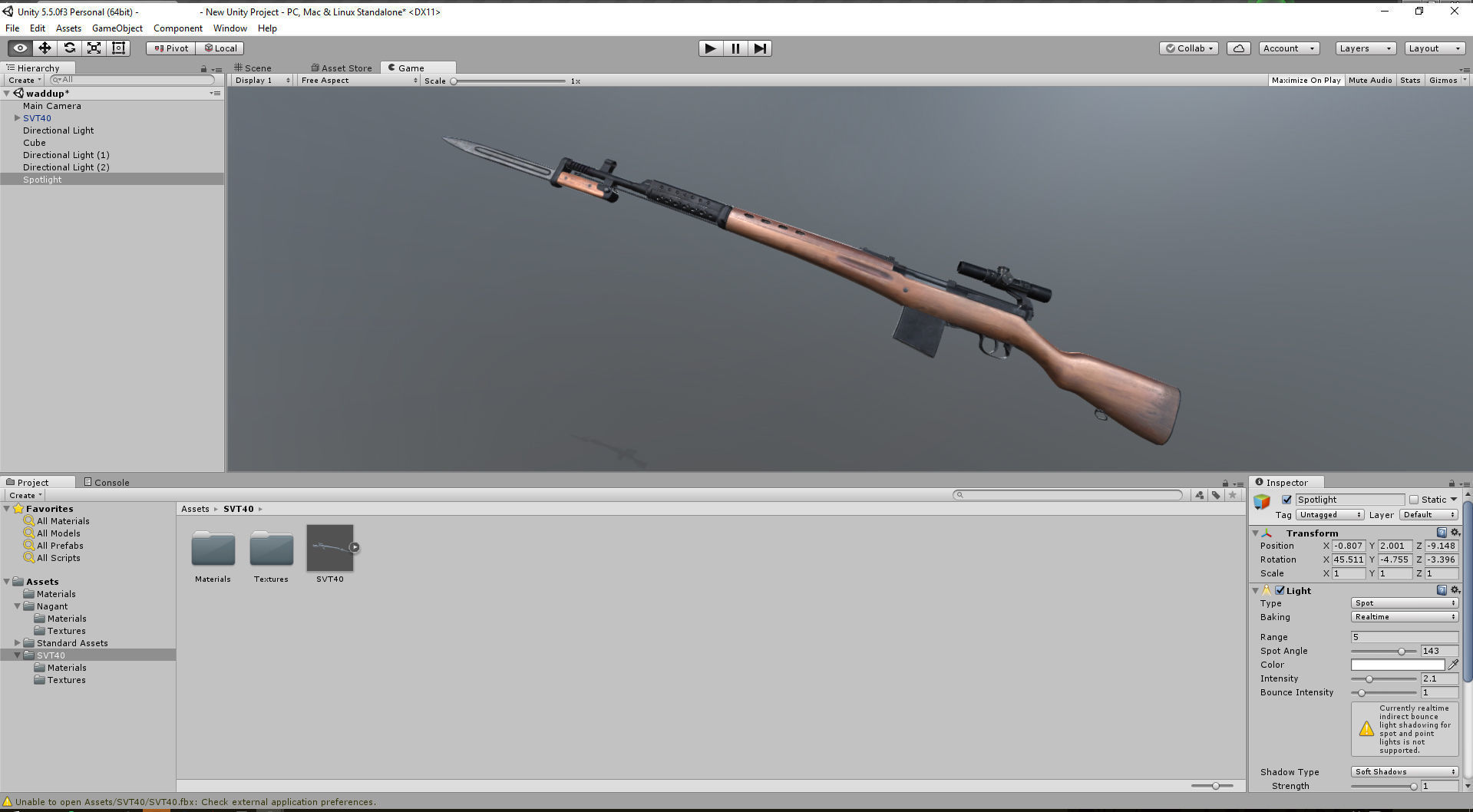Select the Rect transform tool
Screen dimensions: 1473x812
point(118,48)
